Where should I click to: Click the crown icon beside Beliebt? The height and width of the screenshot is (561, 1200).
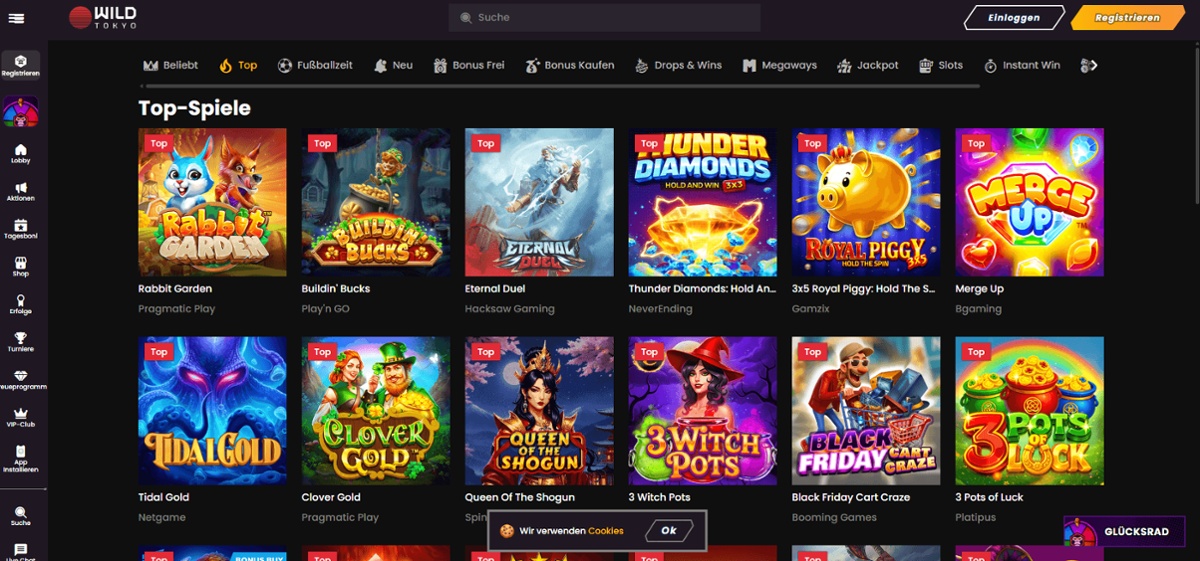(x=151, y=66)
